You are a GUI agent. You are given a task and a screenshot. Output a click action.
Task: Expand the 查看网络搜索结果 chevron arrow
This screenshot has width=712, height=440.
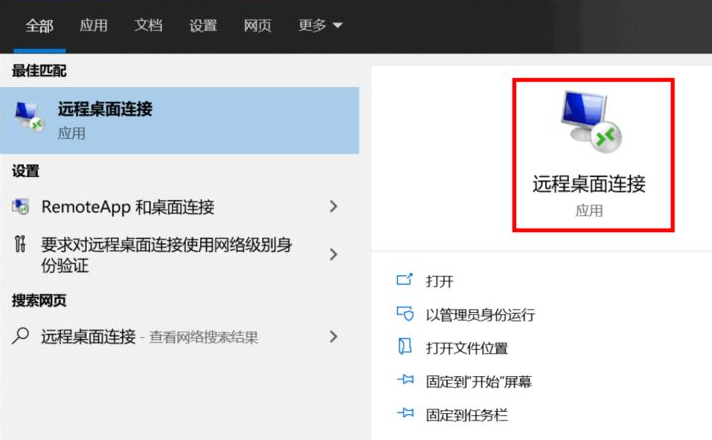coord(333,337)
